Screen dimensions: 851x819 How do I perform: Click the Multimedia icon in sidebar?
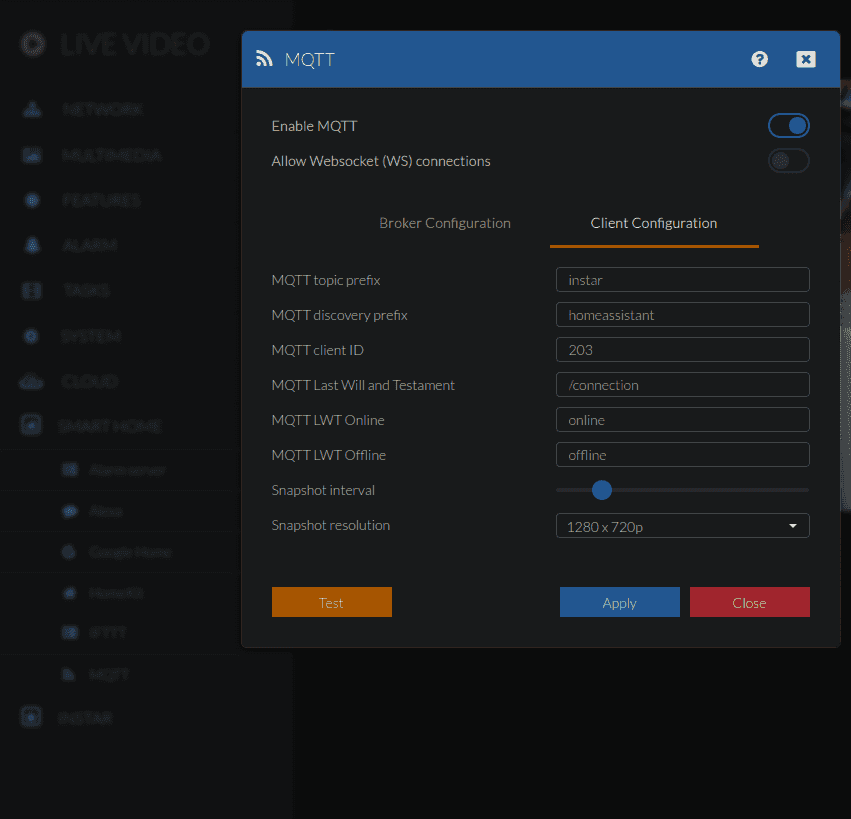coord(32,155)
